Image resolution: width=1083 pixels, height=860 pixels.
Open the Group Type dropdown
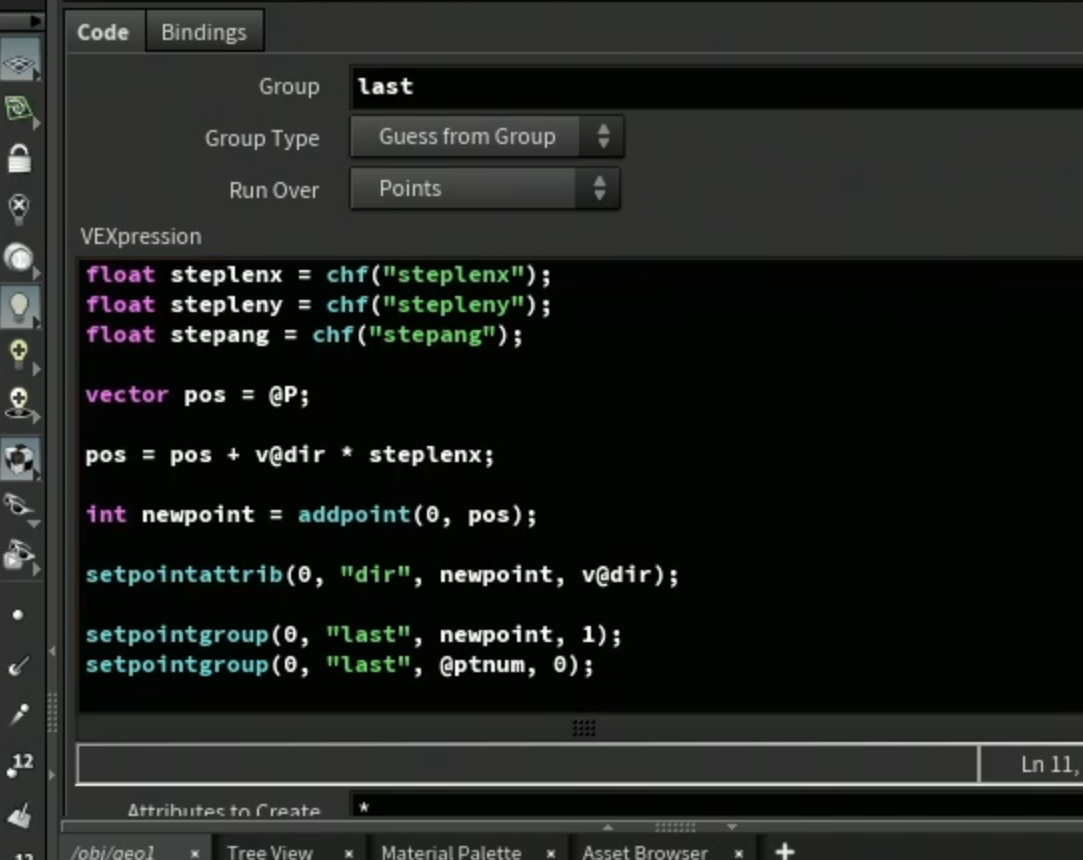click(487, 137)
